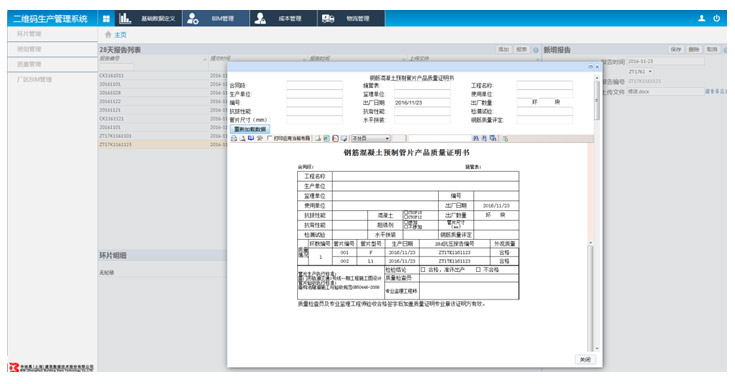This screenshot has width=735, height=384.
Task: Open 物流管理 top menu
Action: tap(351, 18)
